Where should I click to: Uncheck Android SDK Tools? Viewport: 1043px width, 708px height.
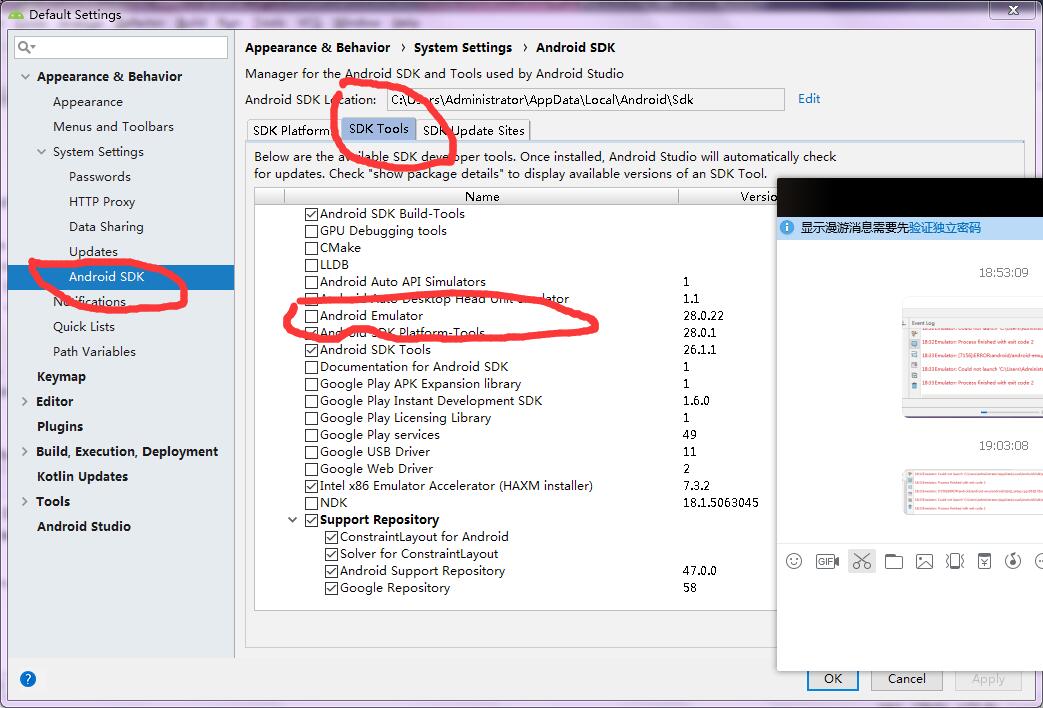311,350
